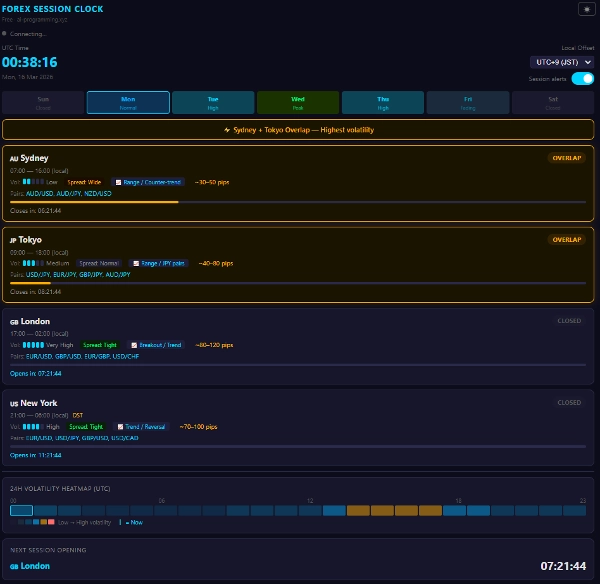
Task: Switch off the Session alerts toggle
Action: pyautogui.click(x=582, y=78)
